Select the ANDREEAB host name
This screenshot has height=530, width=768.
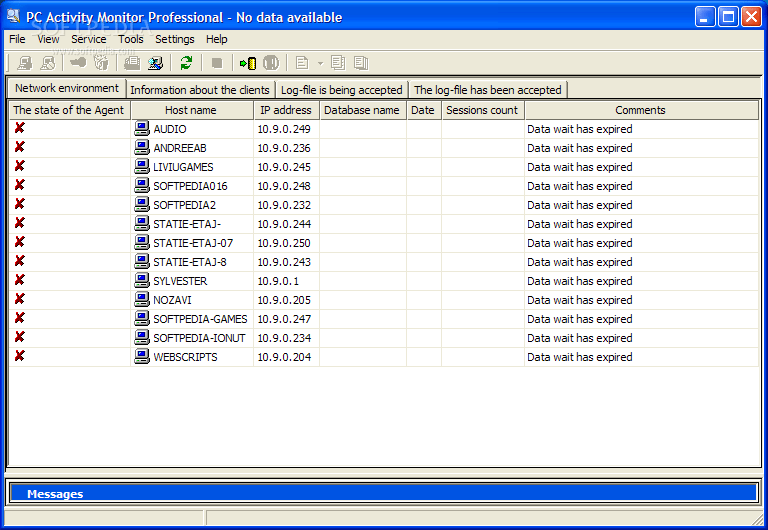coord(180,148)
